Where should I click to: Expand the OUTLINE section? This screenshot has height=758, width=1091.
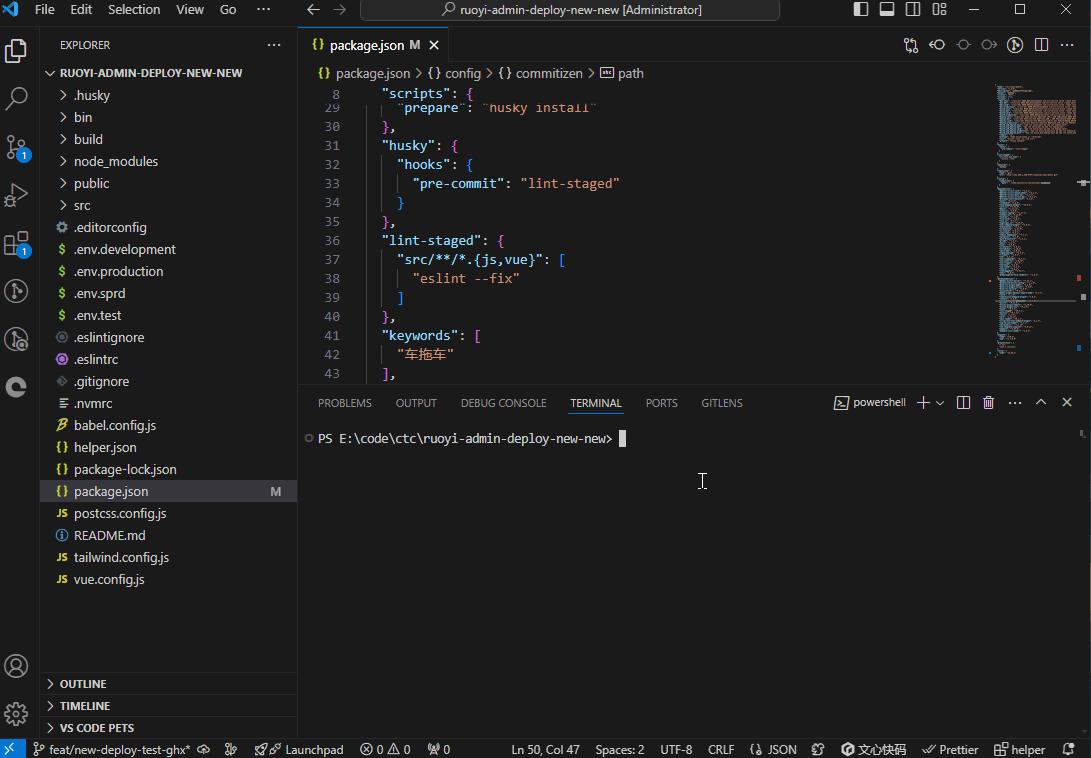(x=169, y=684)
